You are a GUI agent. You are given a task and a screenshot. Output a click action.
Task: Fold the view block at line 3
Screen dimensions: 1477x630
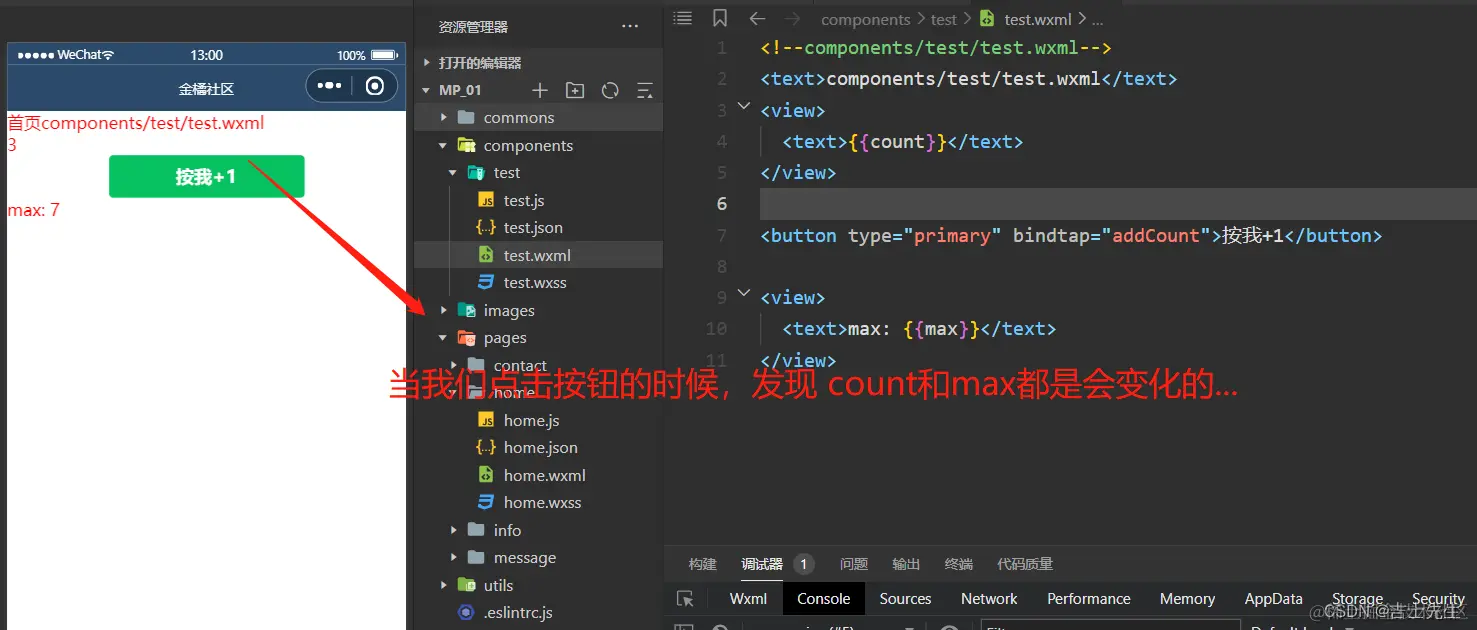coord(743,105)
